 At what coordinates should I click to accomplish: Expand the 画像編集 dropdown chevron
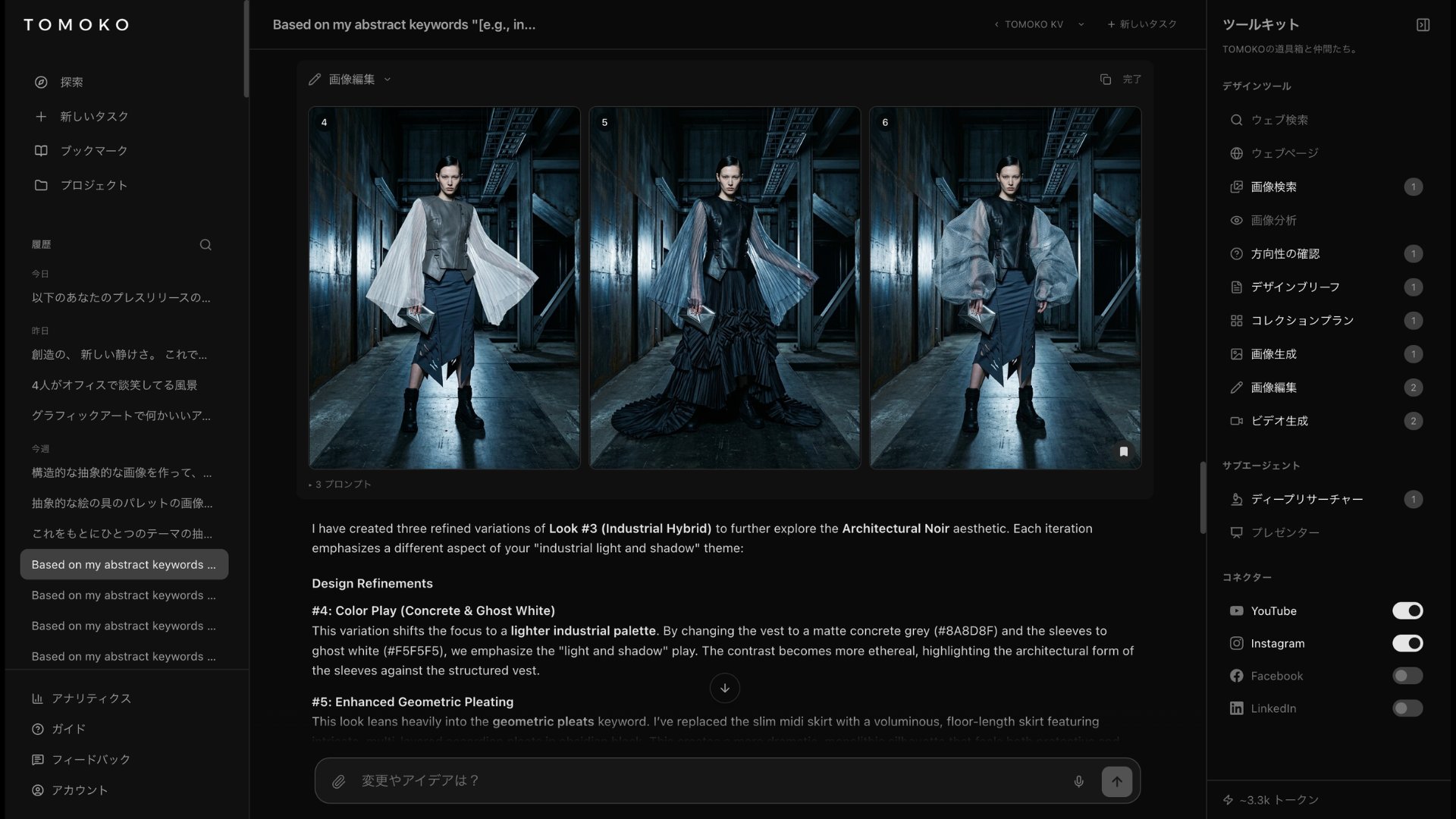[x=388, y=79]
